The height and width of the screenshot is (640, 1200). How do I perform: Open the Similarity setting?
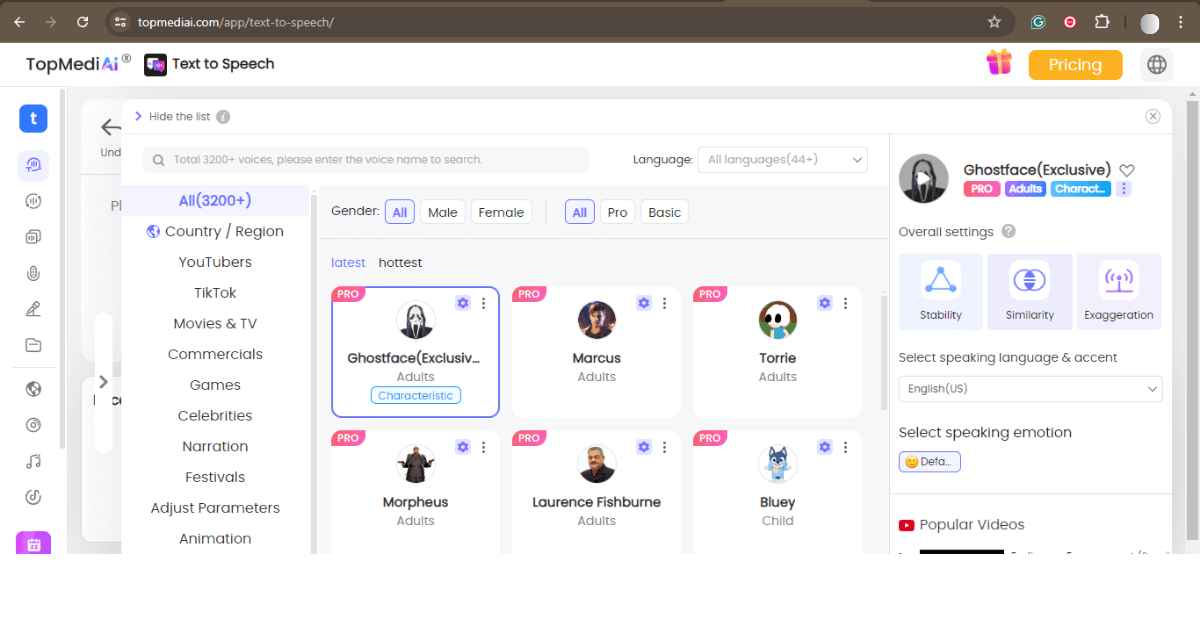tap(1029, 281)
